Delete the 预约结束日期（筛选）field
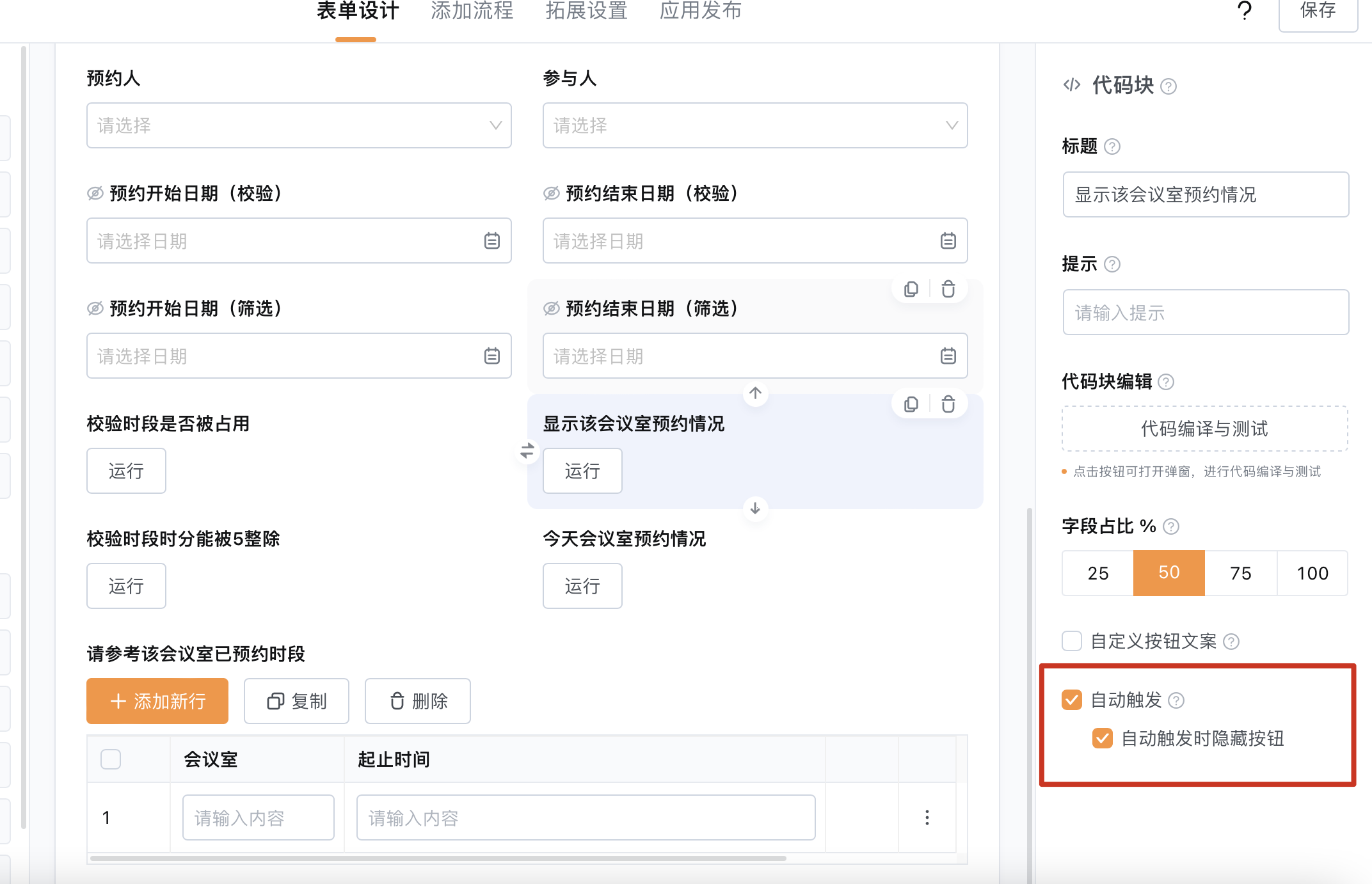Image resolution: width=1372 pixels, height=884 pixels. click(x=948, y=289)
